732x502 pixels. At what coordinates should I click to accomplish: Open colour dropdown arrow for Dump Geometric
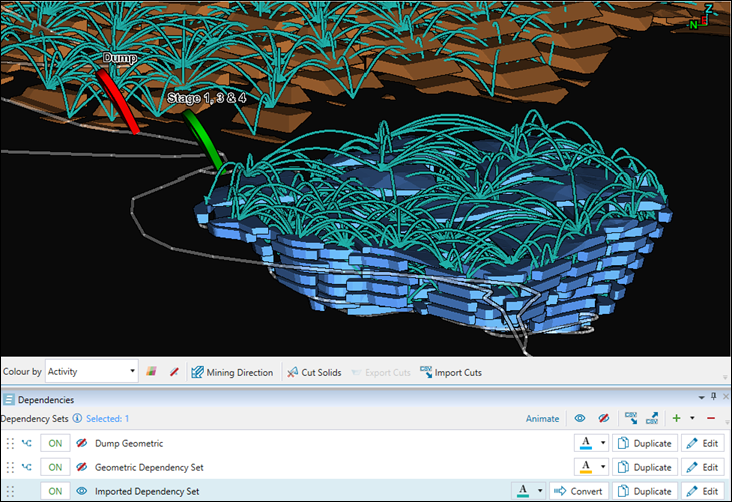pos(602,443)
